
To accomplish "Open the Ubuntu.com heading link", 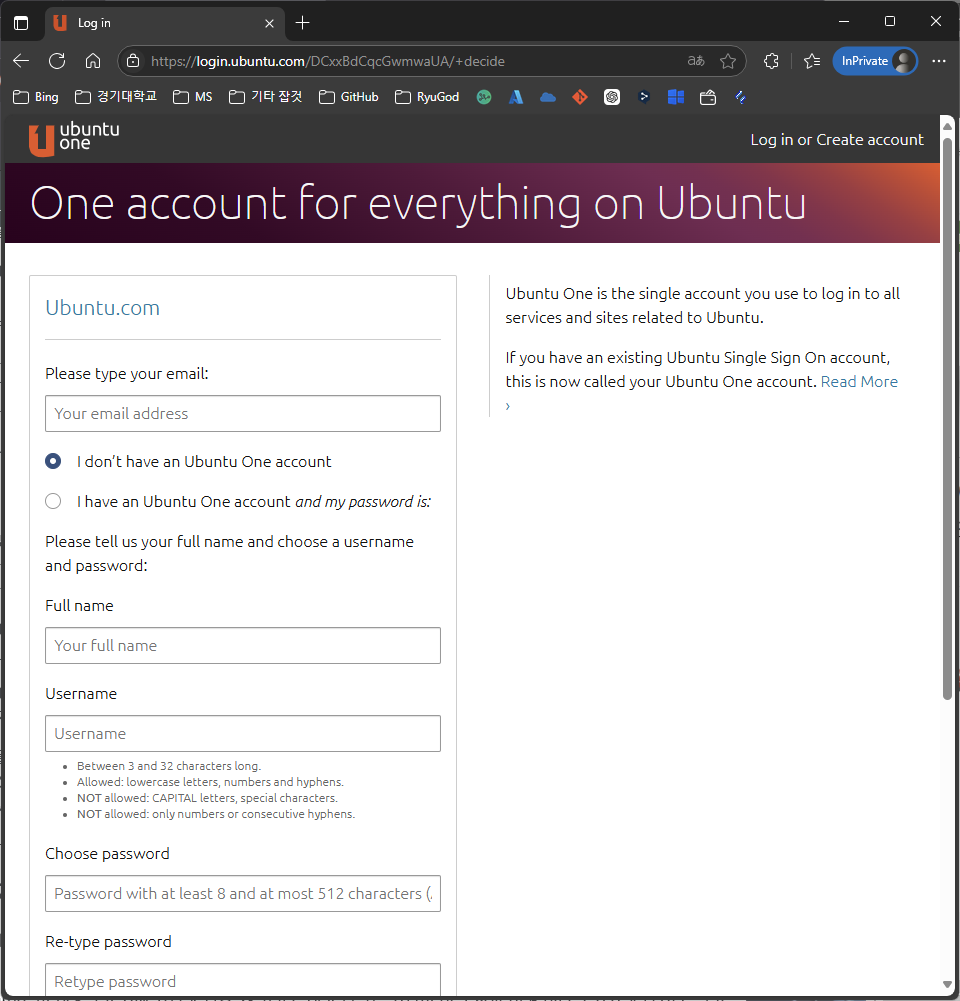I will 103,308.
